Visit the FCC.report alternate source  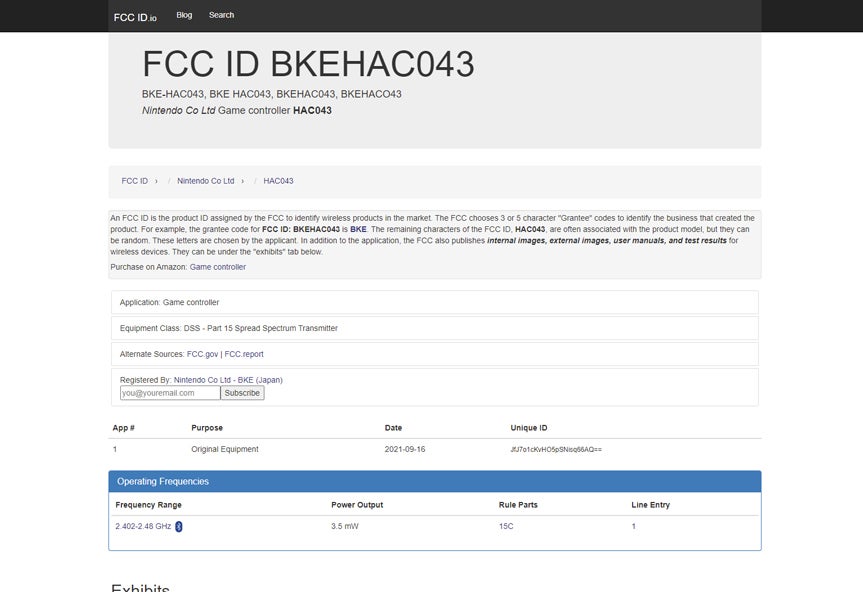244,354
